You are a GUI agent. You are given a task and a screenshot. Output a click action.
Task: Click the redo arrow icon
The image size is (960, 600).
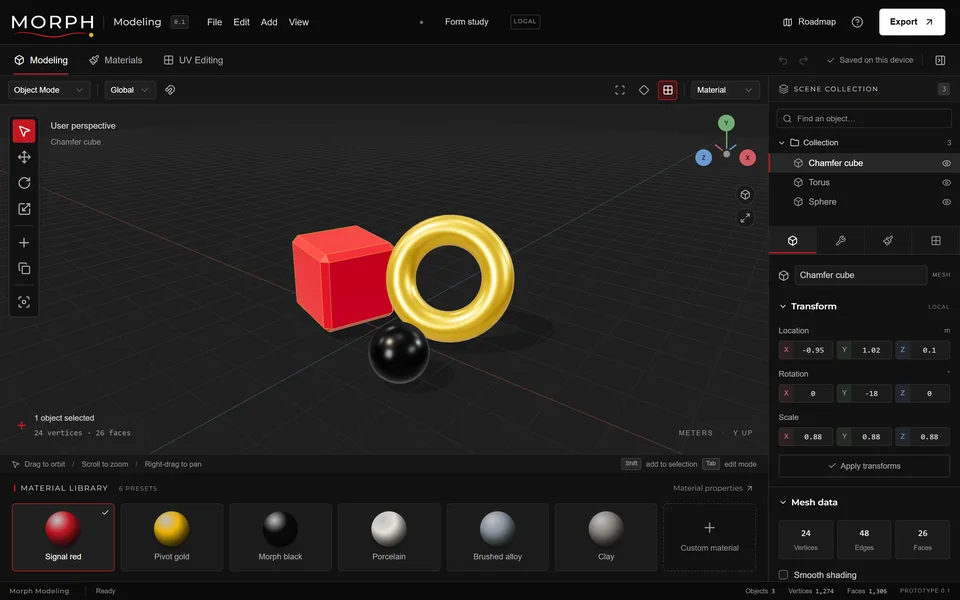[804, 60]
